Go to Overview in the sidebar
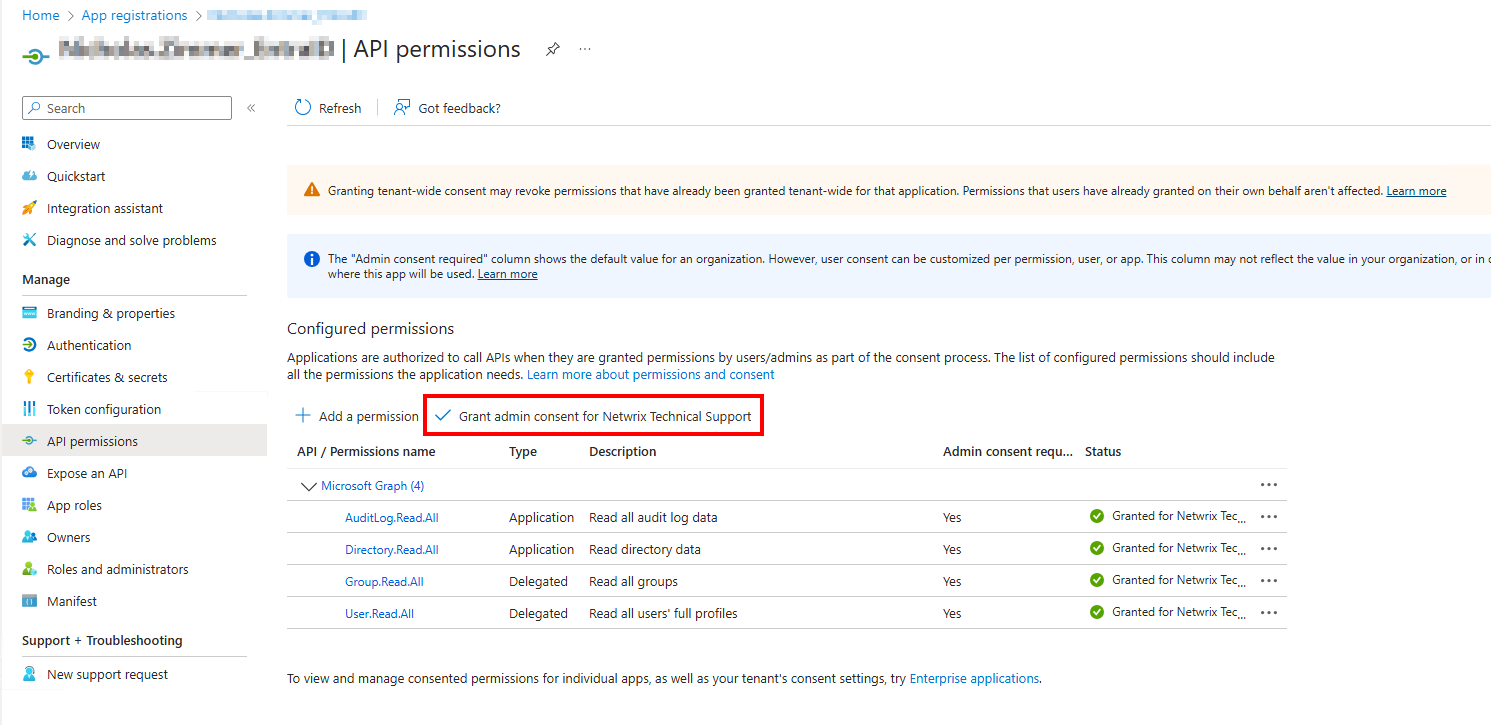Image resolution: width=1491 pixels, height=725 pixels. tap(74, 144)
